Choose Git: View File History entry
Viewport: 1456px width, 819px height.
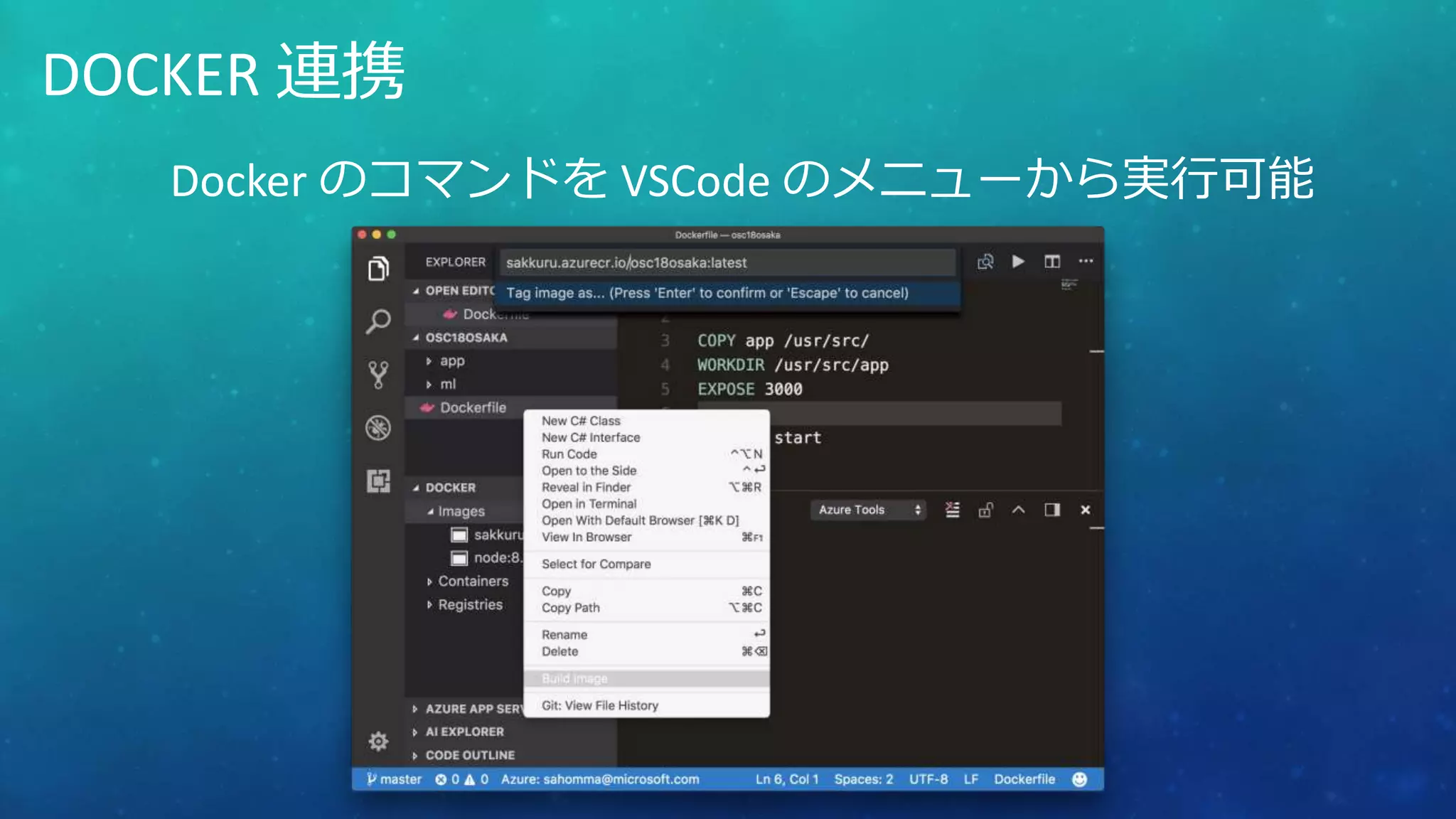(x=646, y=705)
